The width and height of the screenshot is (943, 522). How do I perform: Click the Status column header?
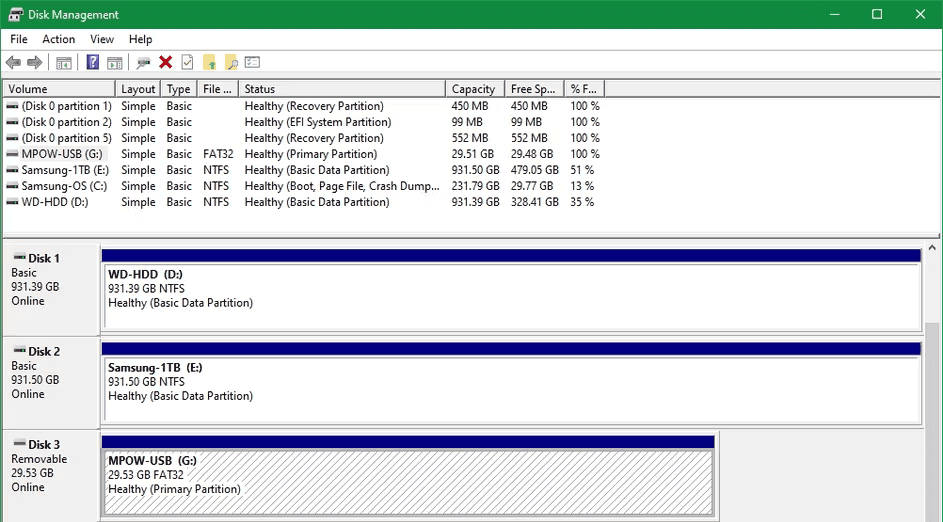coord(342,89)
